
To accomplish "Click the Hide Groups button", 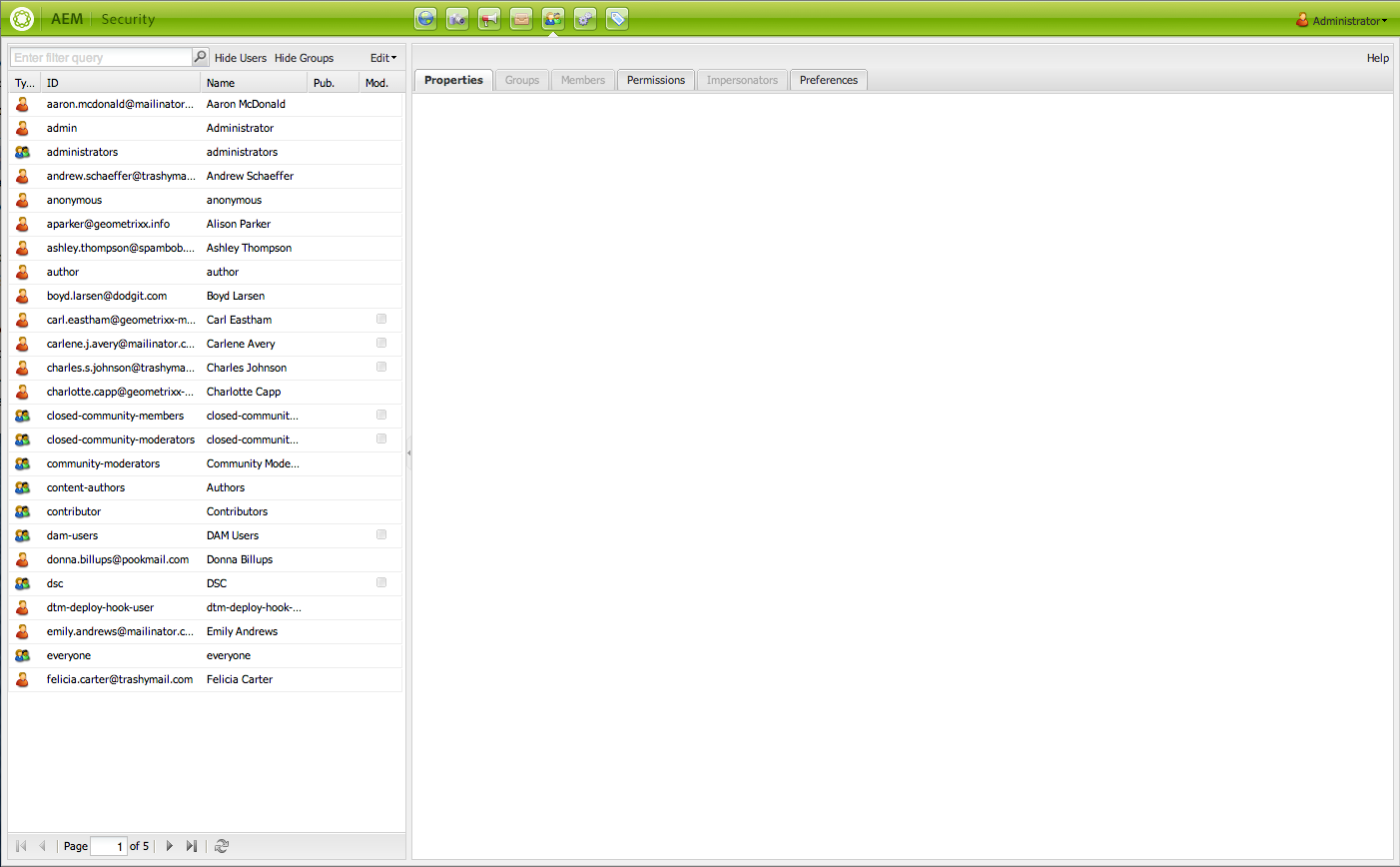I will [305, 58].
